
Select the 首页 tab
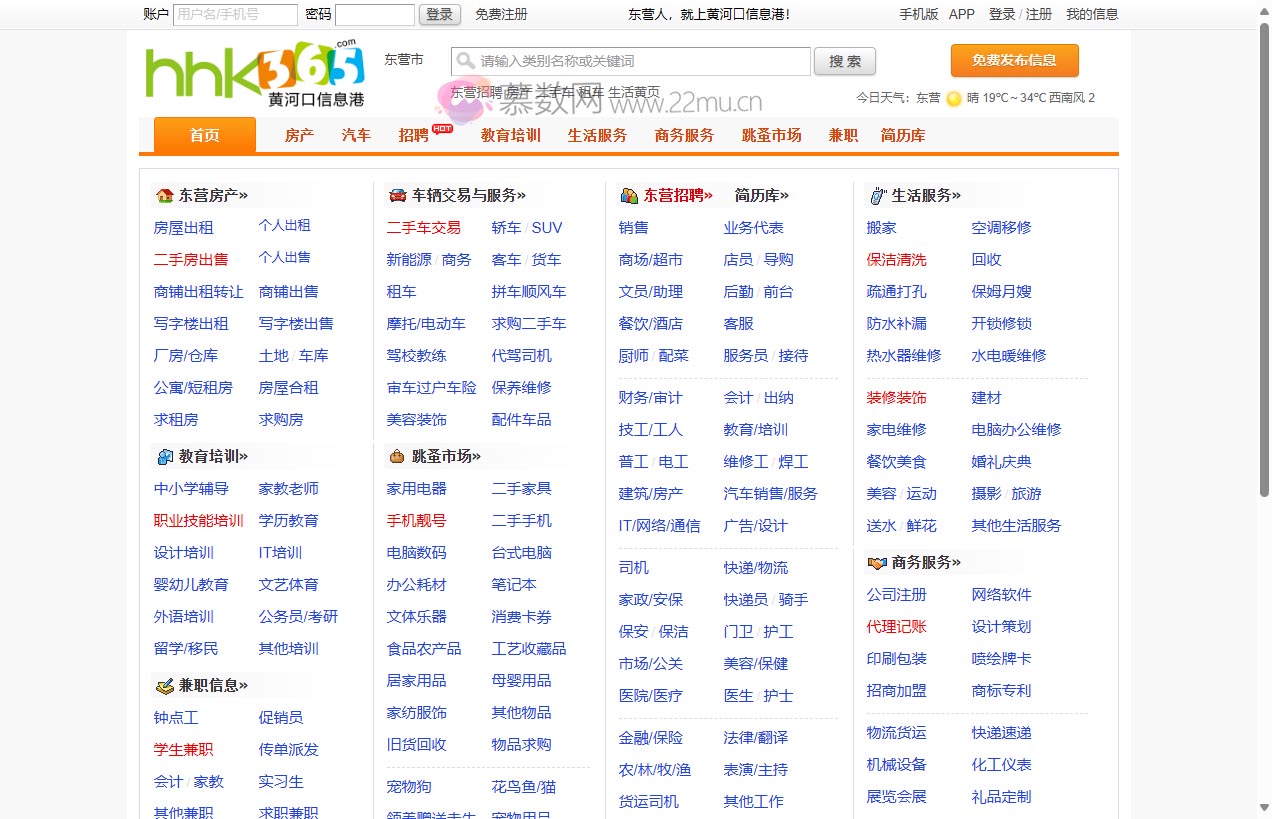click(x=203, y=135)
